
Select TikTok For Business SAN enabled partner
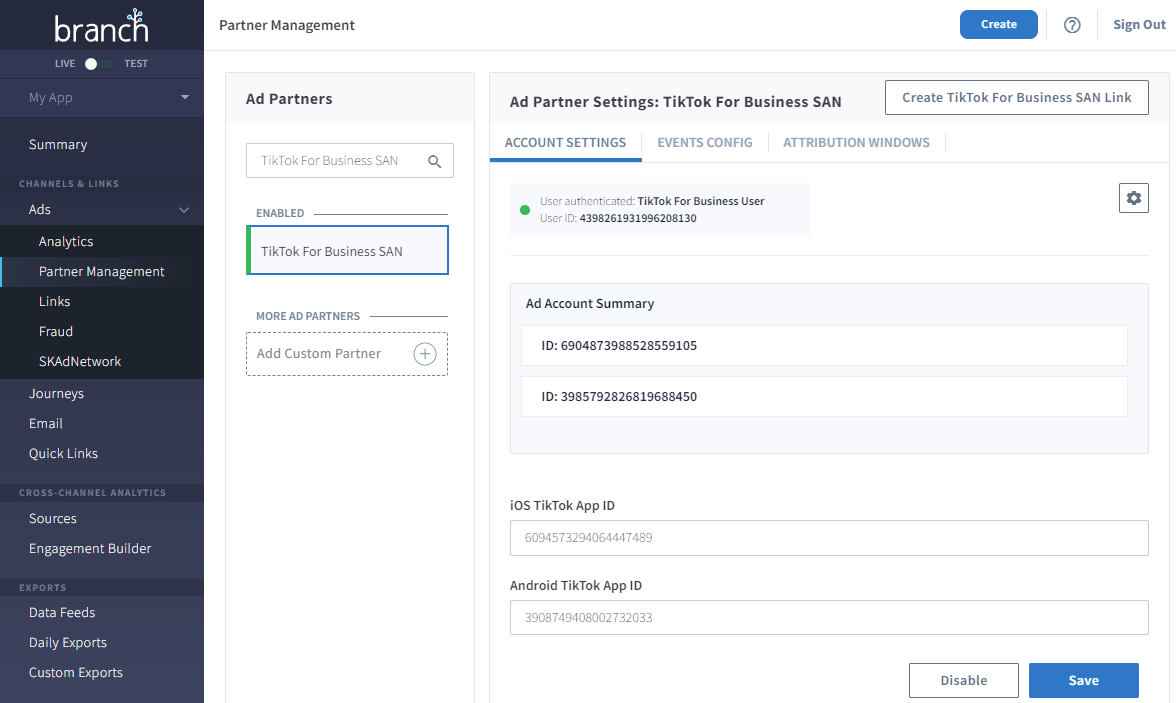pos(347,251)
